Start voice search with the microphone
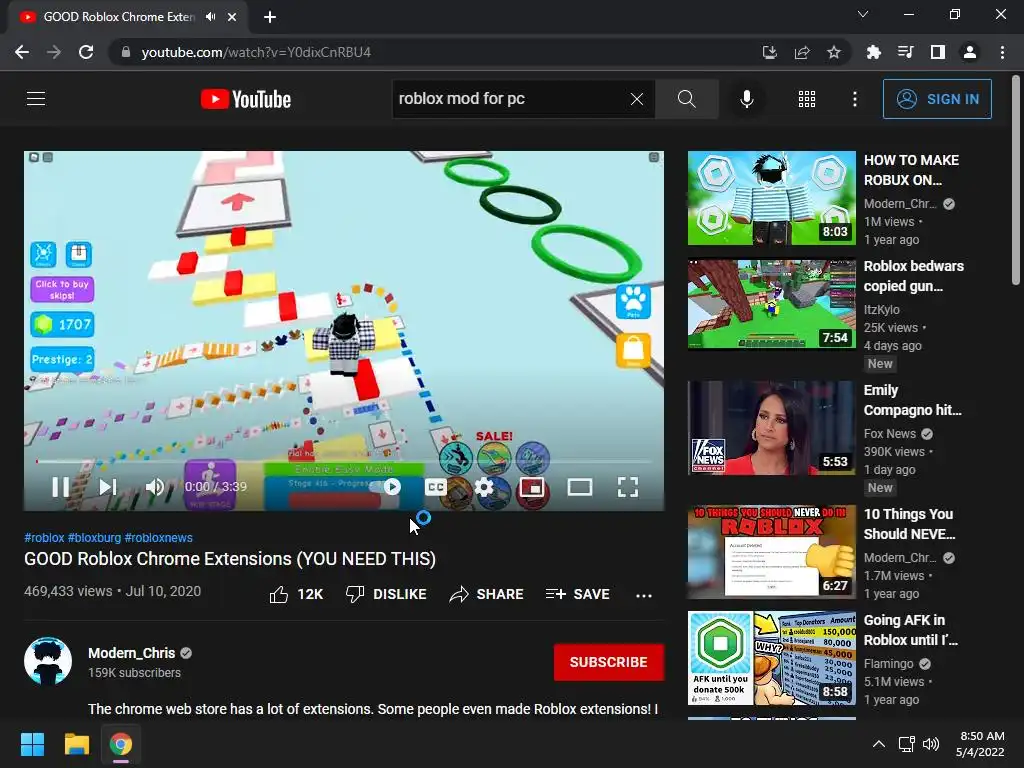 pos(746,99)
